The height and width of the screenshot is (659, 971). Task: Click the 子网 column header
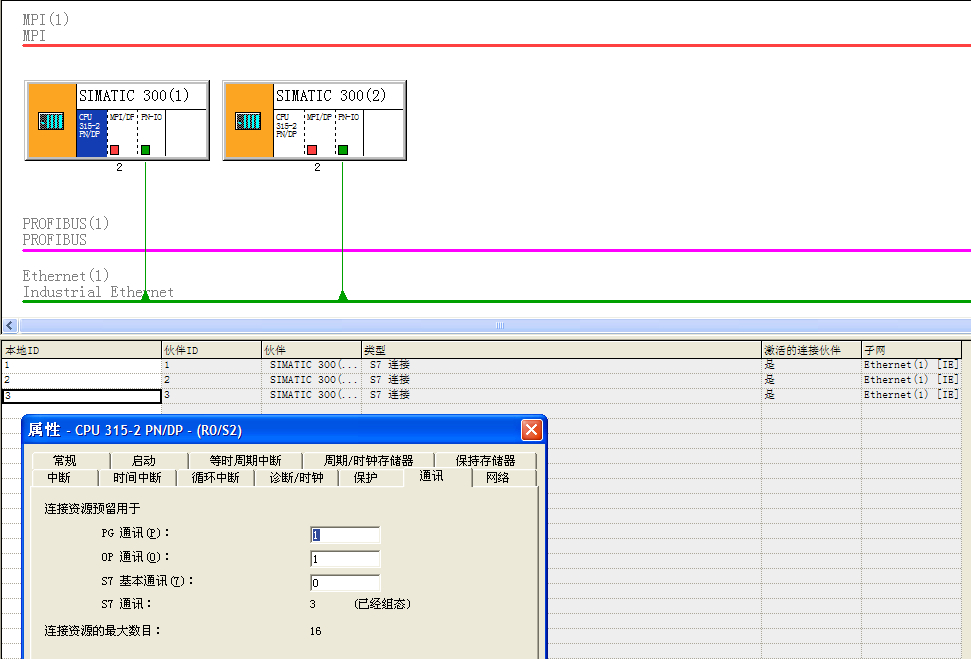click(911, 350)
